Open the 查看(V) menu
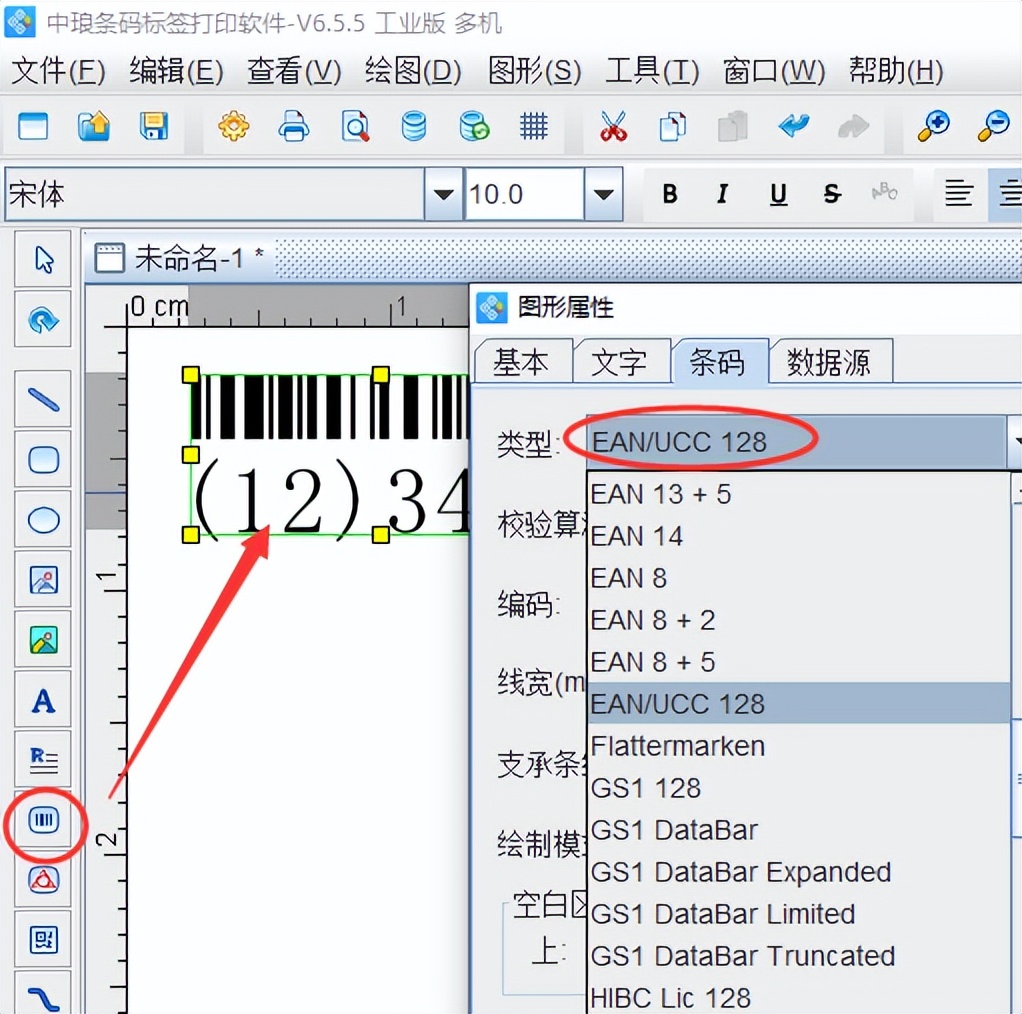 tap(294, 70)
